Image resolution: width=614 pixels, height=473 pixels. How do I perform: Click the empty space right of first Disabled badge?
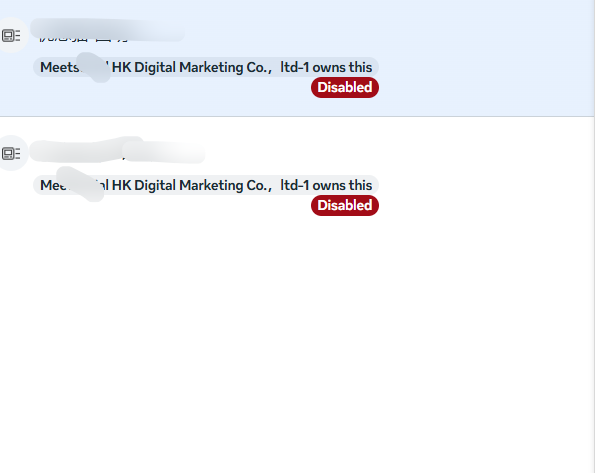pyautogui.click(x=480, y=88)
